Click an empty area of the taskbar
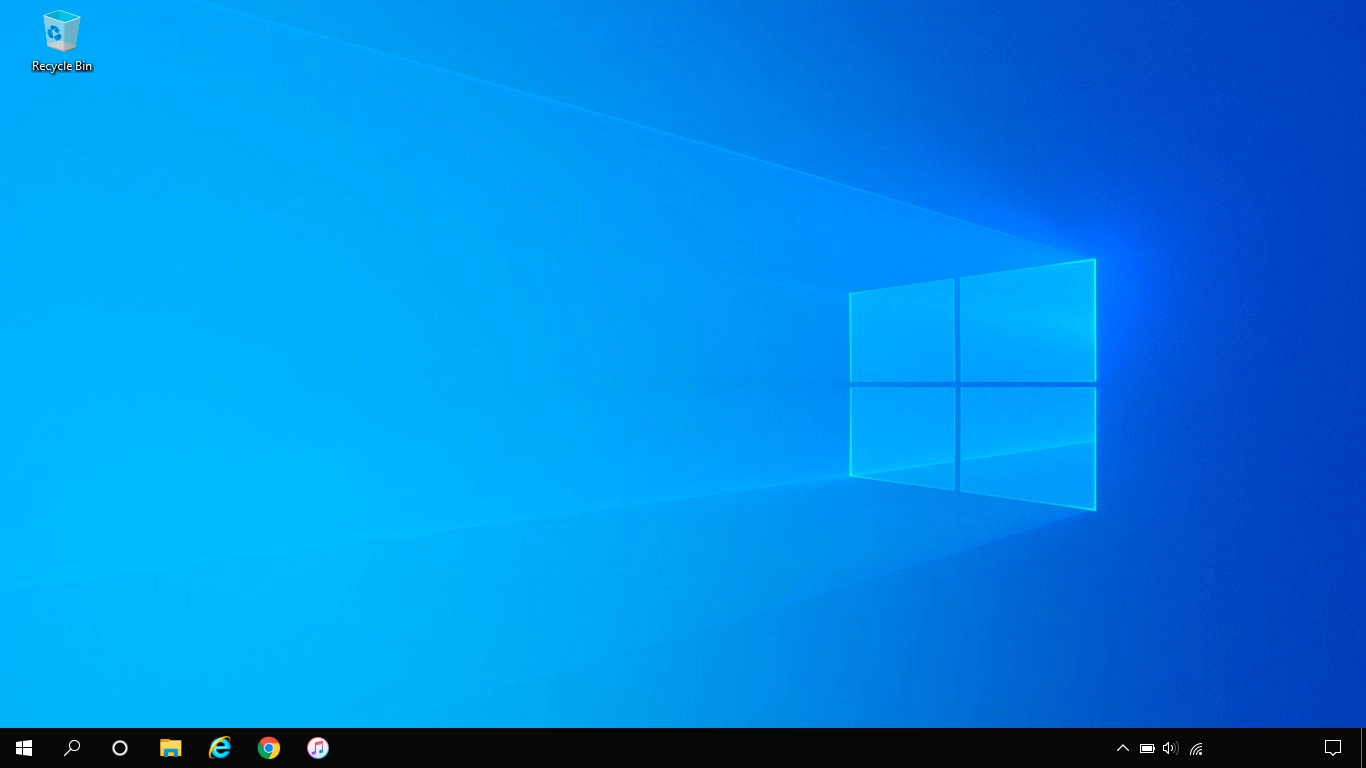 (700, 747)
